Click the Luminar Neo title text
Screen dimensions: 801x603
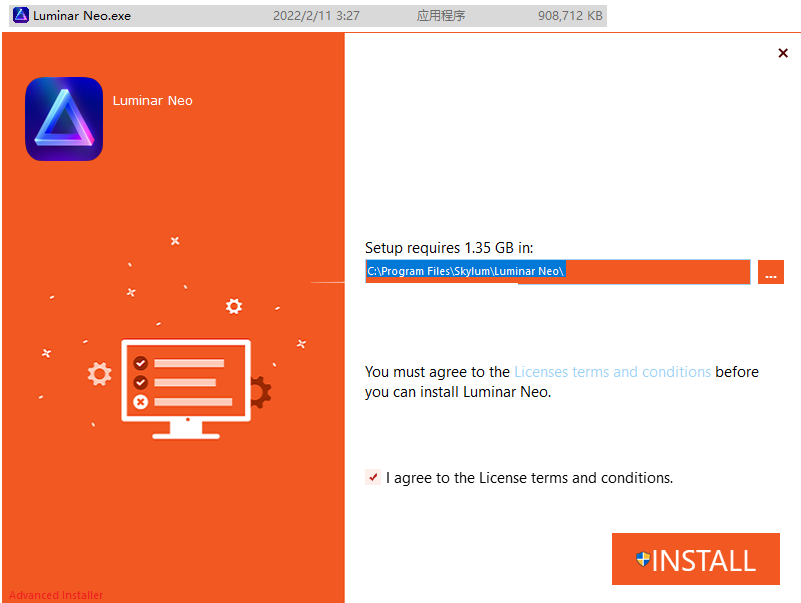pos(152,101)
